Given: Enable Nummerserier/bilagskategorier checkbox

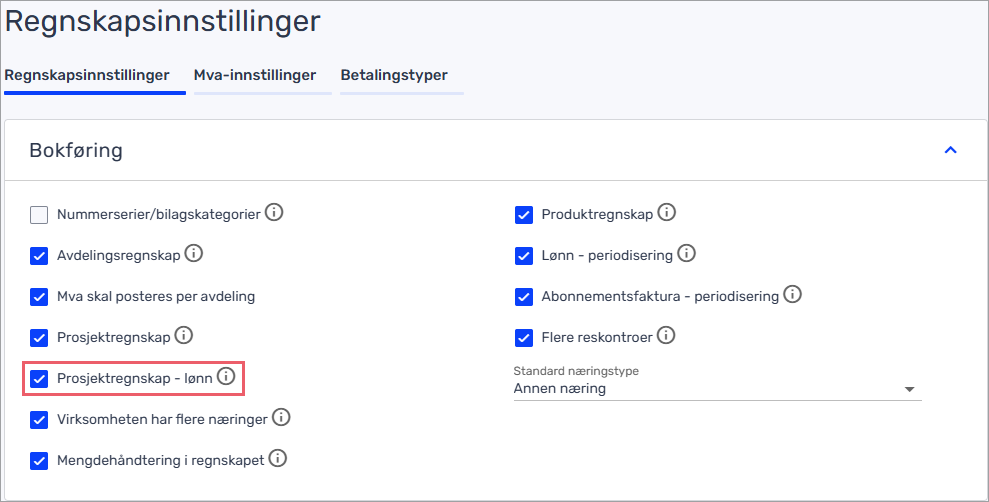Looking at the screenshot, I should pyautogui.click(x=39, y=215).
